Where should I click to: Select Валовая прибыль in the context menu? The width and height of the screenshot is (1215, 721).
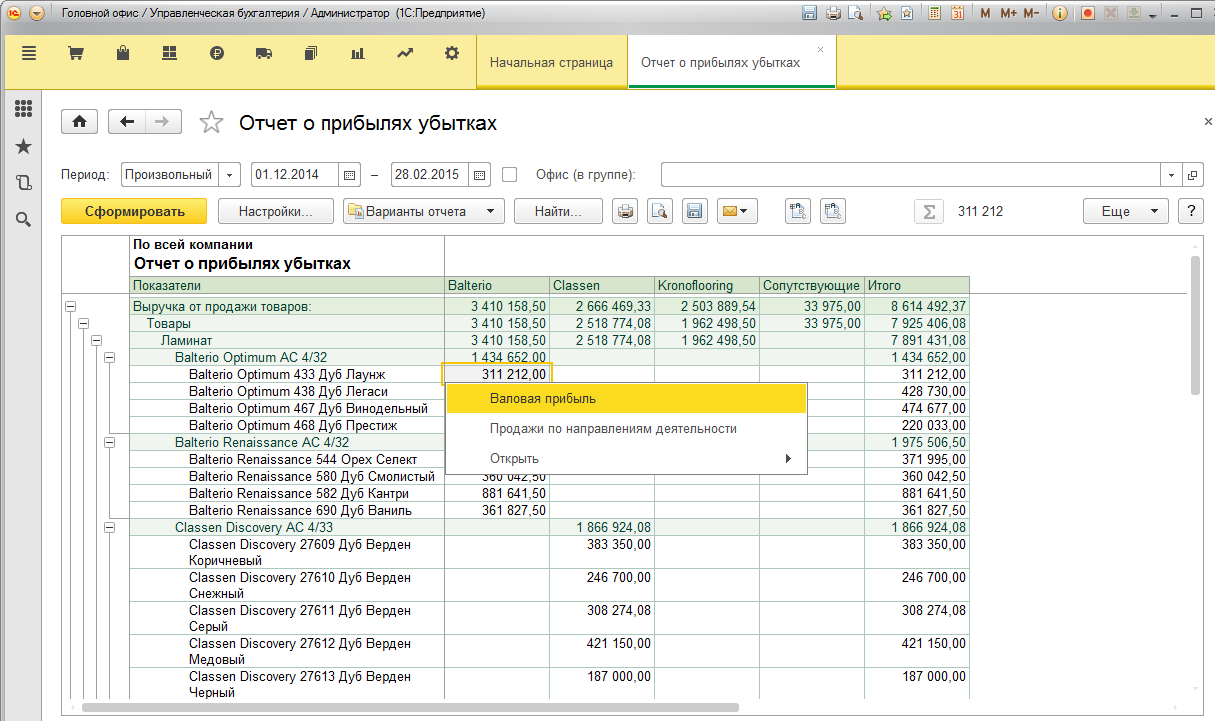626,399
